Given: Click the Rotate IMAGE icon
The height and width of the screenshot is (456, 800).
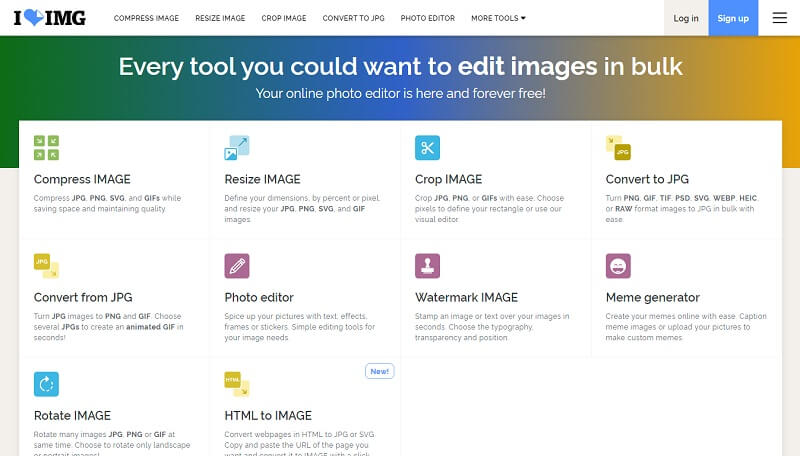Looking at the screenshot, I should [46, 384].
